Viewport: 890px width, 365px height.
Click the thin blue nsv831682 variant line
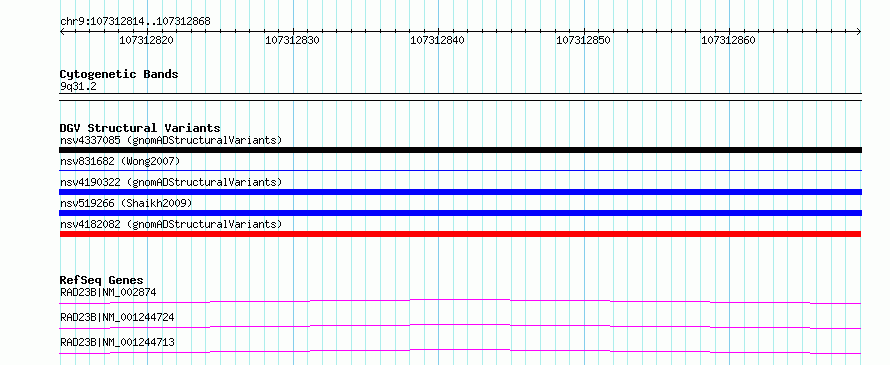coord(460,170)
